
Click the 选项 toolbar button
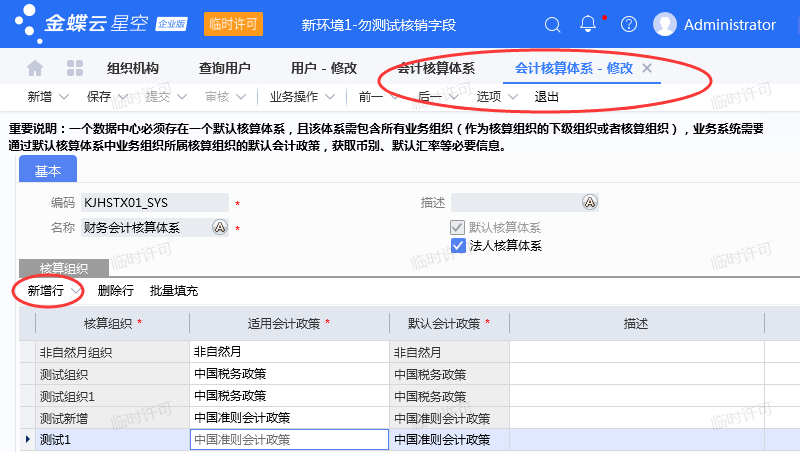(489, 96)
